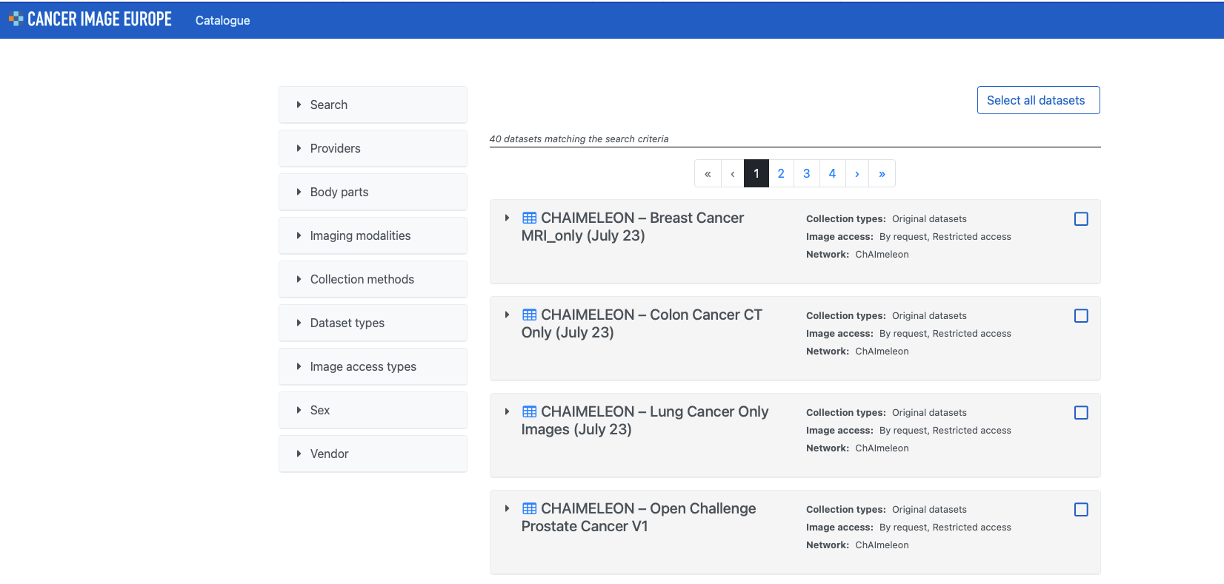Click the Select all datasets button

(x=1036, y=100)
